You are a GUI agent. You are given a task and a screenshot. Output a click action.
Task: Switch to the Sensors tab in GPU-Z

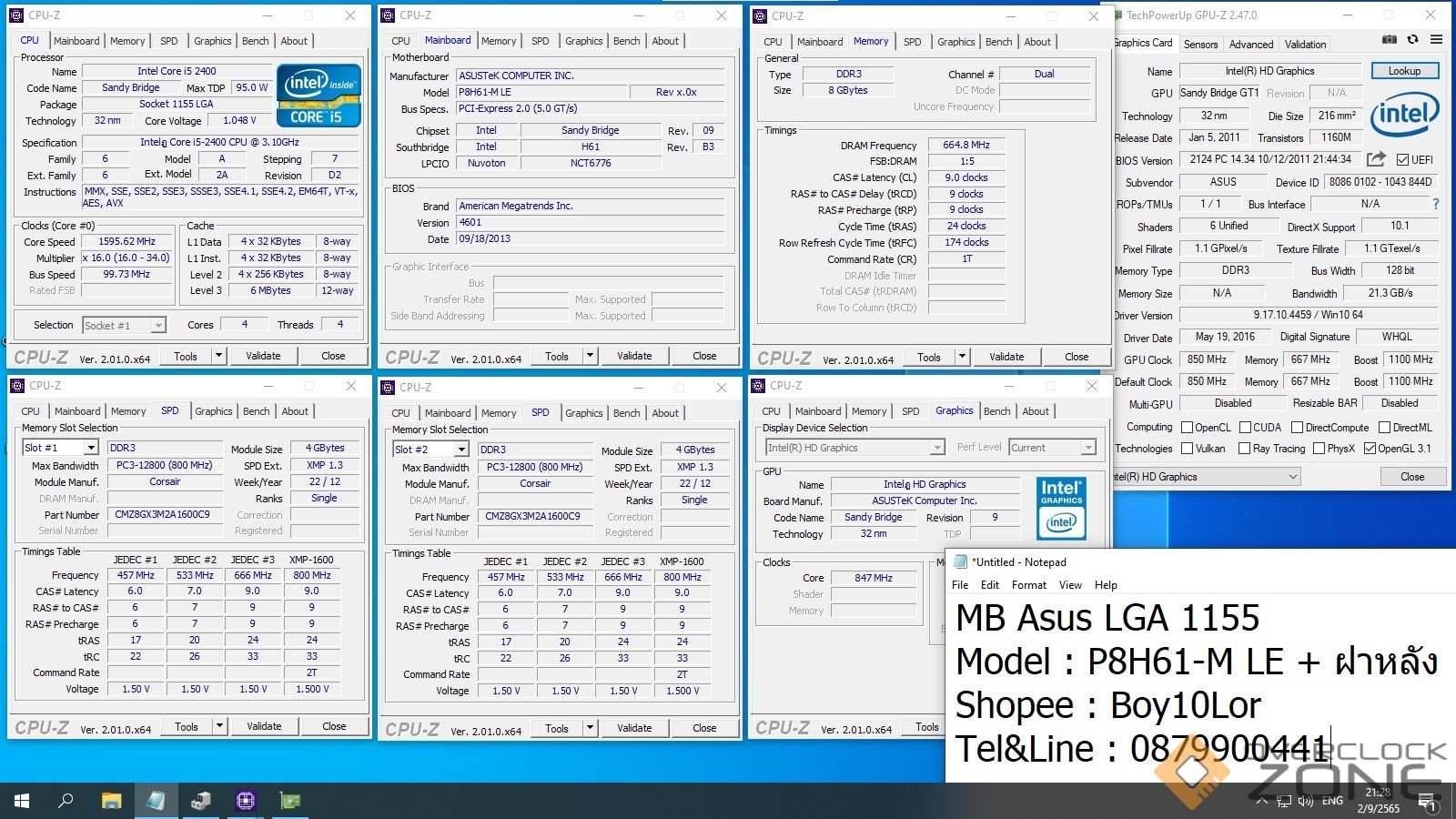click(x=1200, y=45)
